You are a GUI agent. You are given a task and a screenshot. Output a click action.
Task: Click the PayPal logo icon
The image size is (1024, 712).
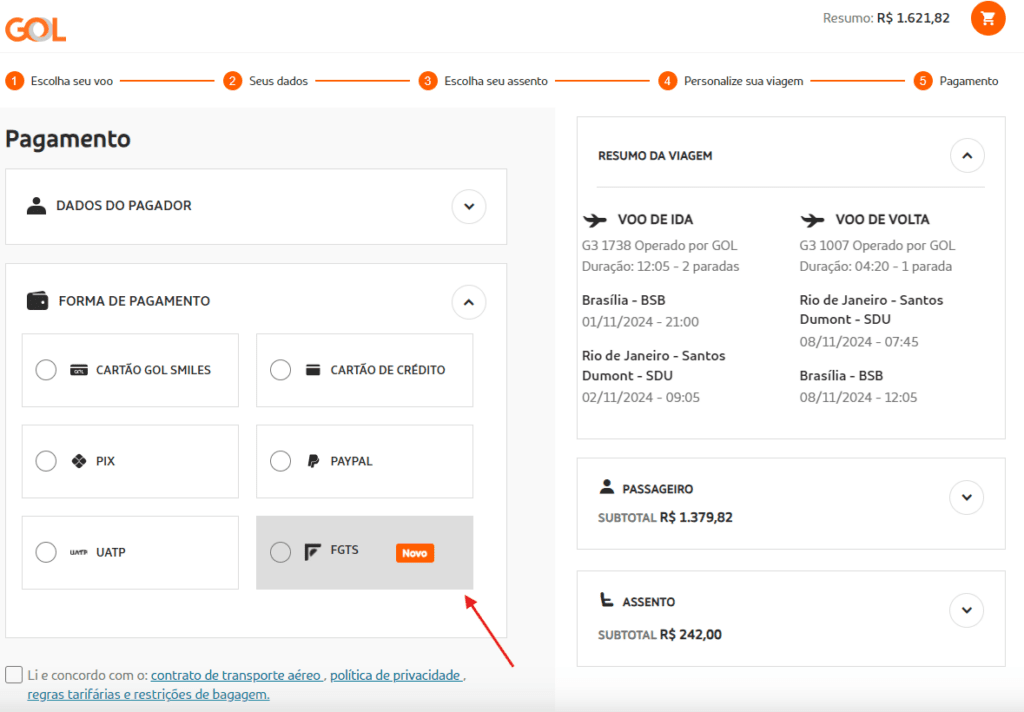point(313,461)
